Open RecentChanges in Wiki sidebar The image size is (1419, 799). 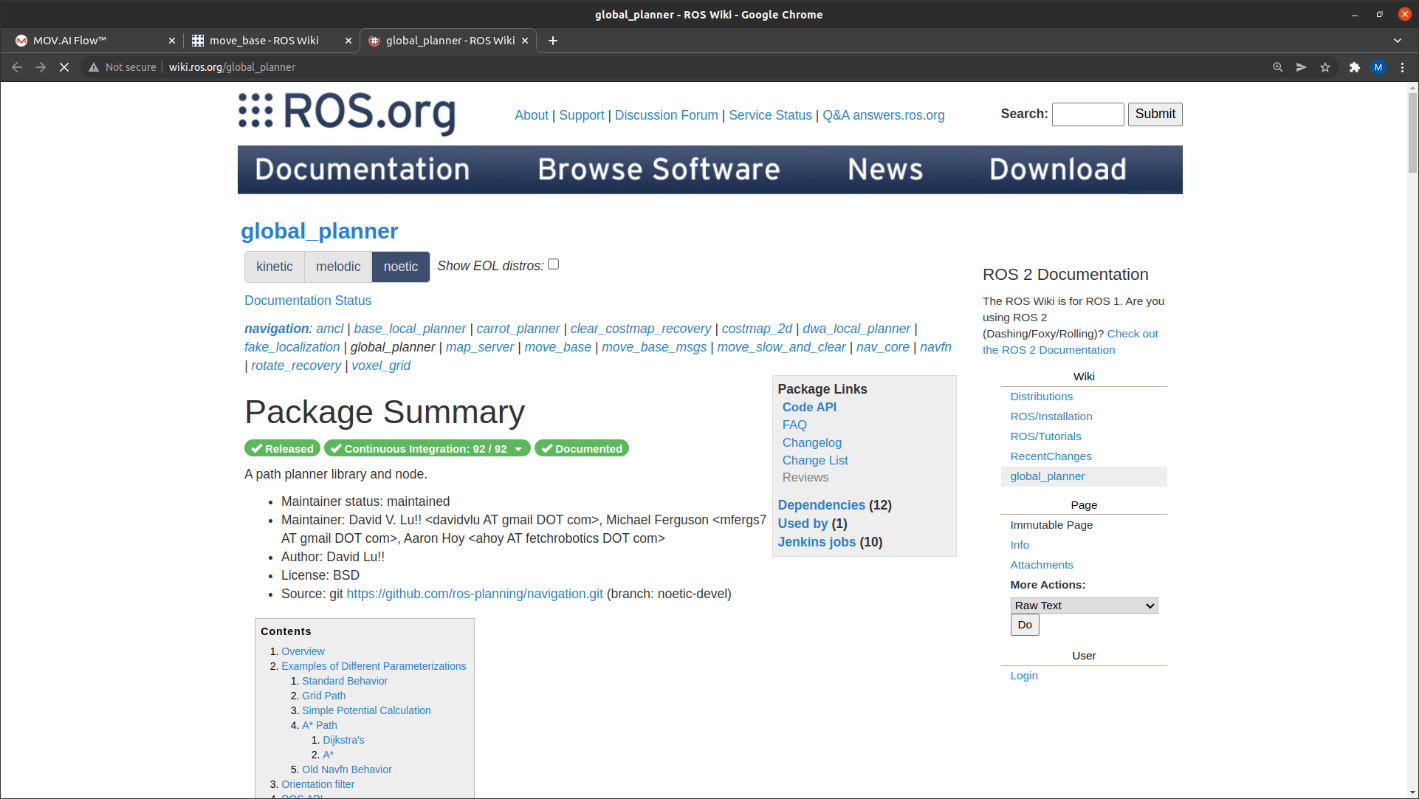point(1051,456)
